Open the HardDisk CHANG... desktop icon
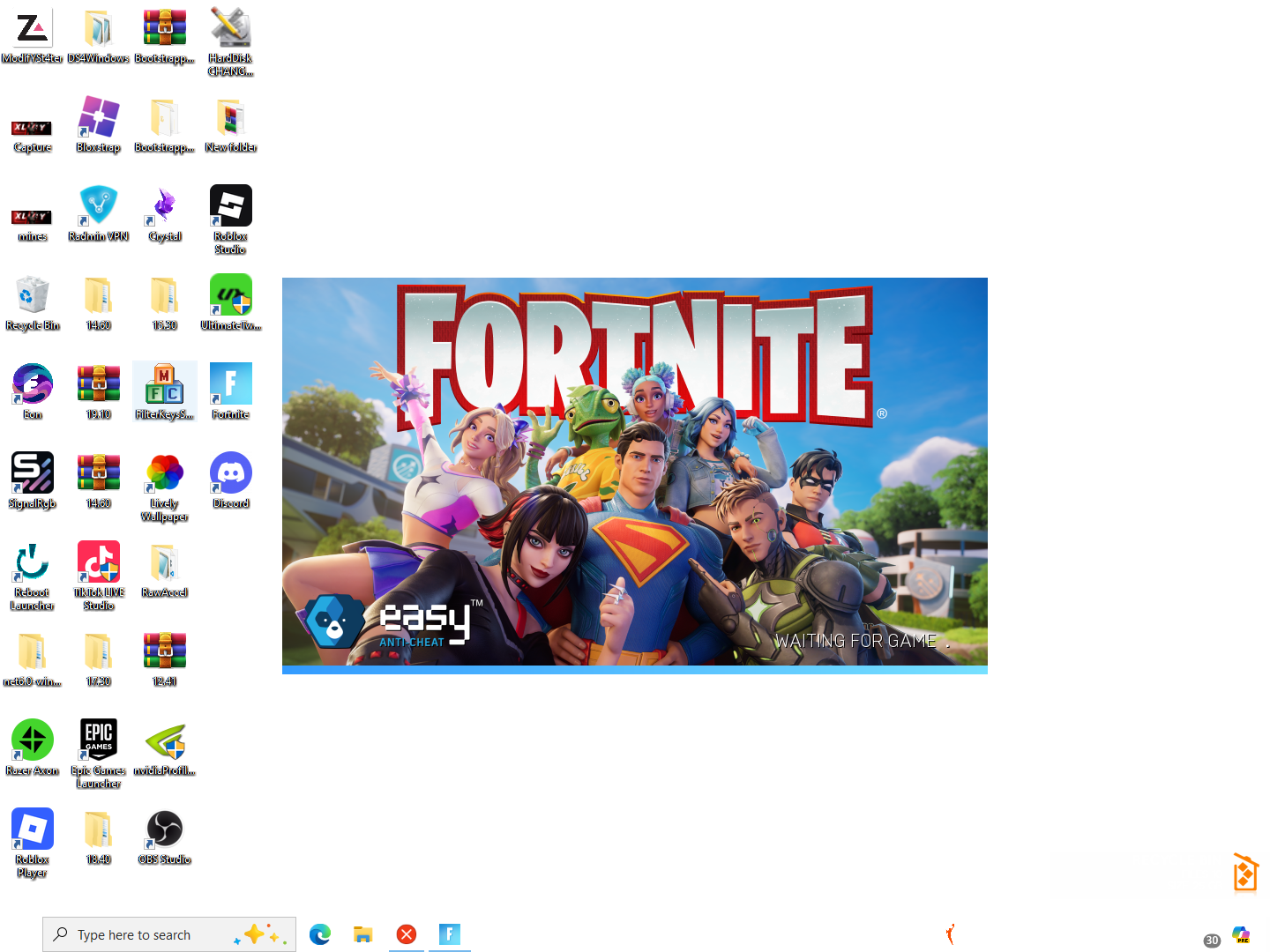Image resolution: width=1270 pixels, height=952 pixels. [x=231, y=41]
